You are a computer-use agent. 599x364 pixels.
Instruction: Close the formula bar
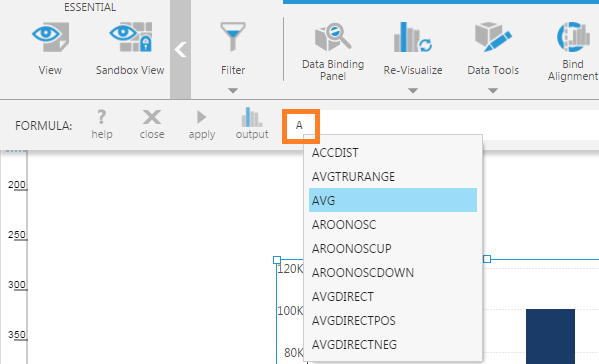pyautogui.click(x=152, y=125)
